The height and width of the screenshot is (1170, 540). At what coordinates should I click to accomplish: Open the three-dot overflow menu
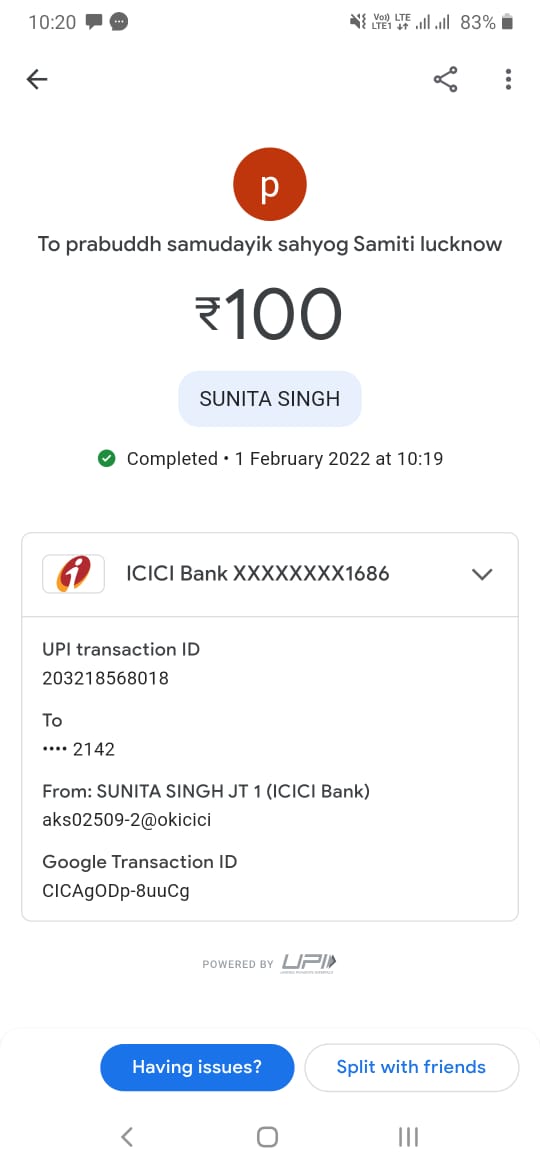coord(508,79)
